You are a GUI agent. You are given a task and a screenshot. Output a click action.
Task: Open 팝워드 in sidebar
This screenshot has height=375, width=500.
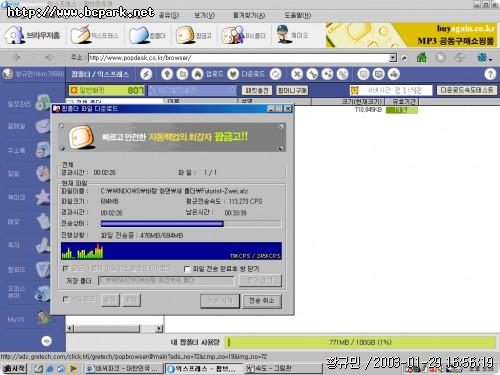[28, 269]
